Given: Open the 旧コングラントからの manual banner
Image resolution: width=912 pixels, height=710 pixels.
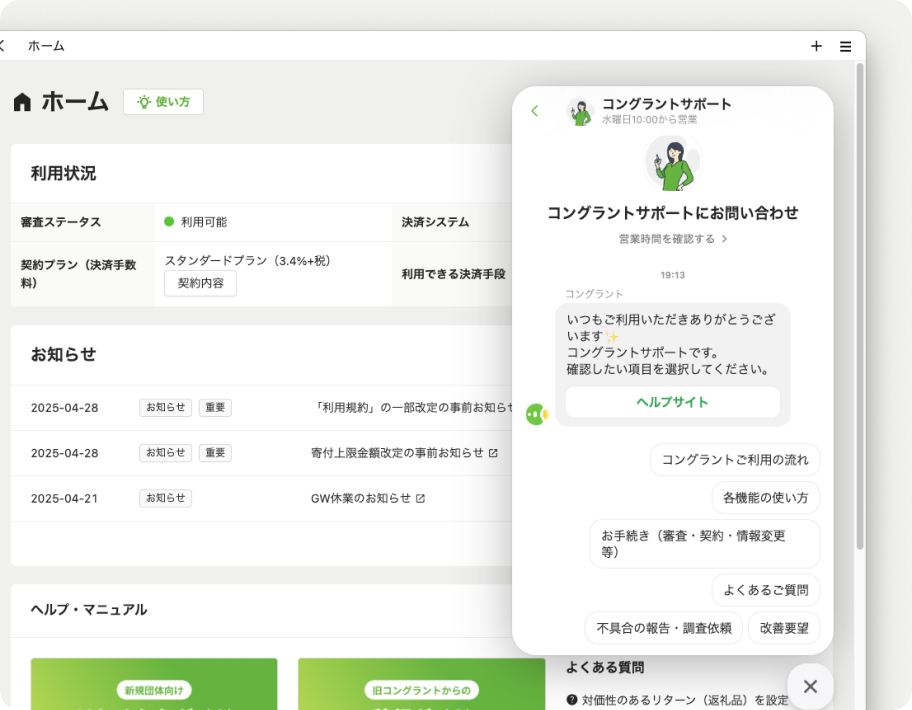Looking at the screenshot, I should pyautogui.click(x=422, y=684).
